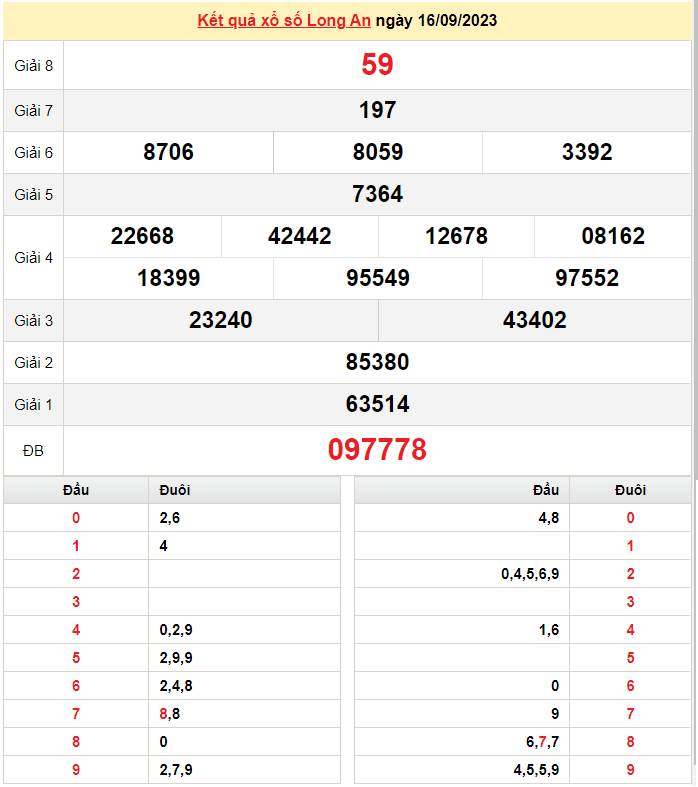
Task: Select the Giải 5 number 7364
Action: [x=377, y=194]
